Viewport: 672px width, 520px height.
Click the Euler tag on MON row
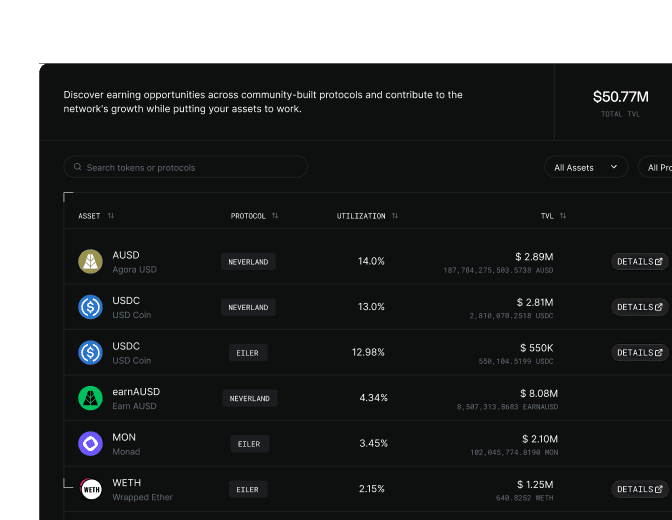(x=249, y=444)
